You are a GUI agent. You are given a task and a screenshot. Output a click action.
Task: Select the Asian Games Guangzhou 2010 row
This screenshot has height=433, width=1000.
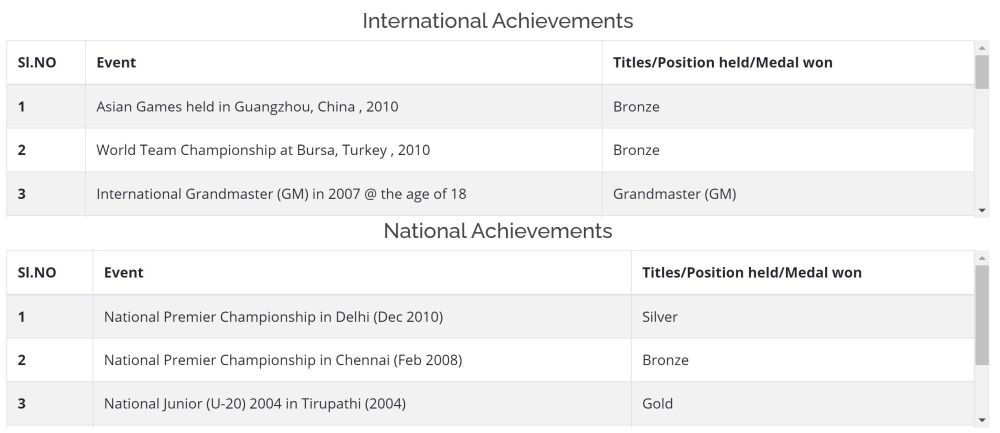tap(247, 107)
